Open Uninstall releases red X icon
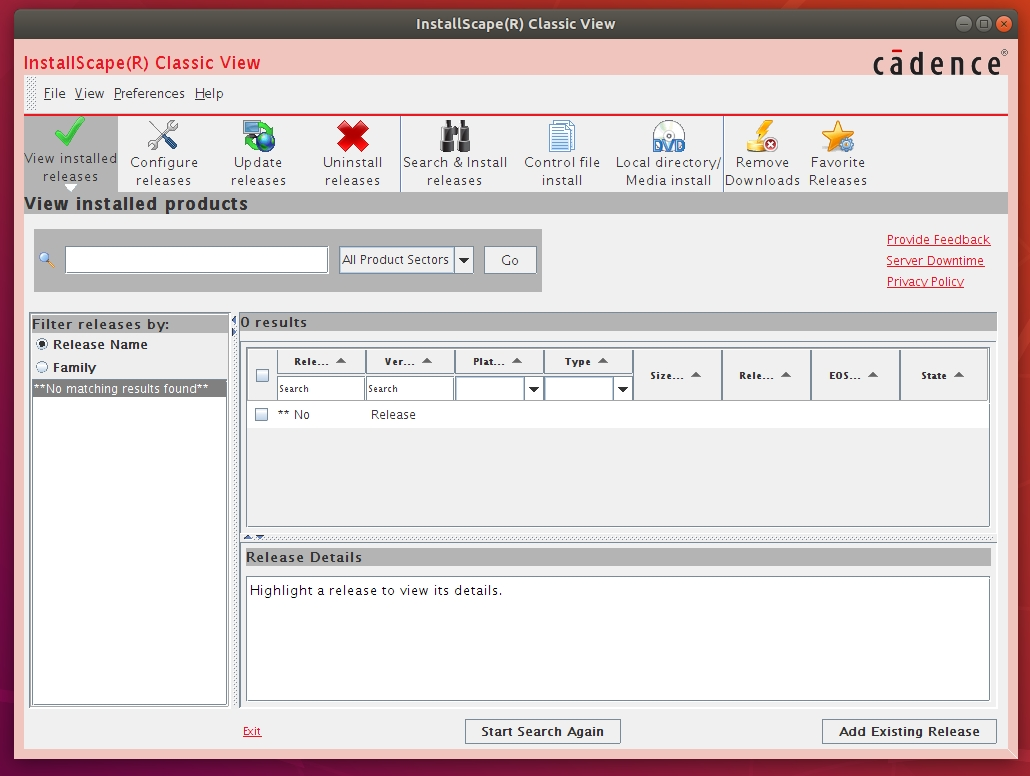 point(353,135)
